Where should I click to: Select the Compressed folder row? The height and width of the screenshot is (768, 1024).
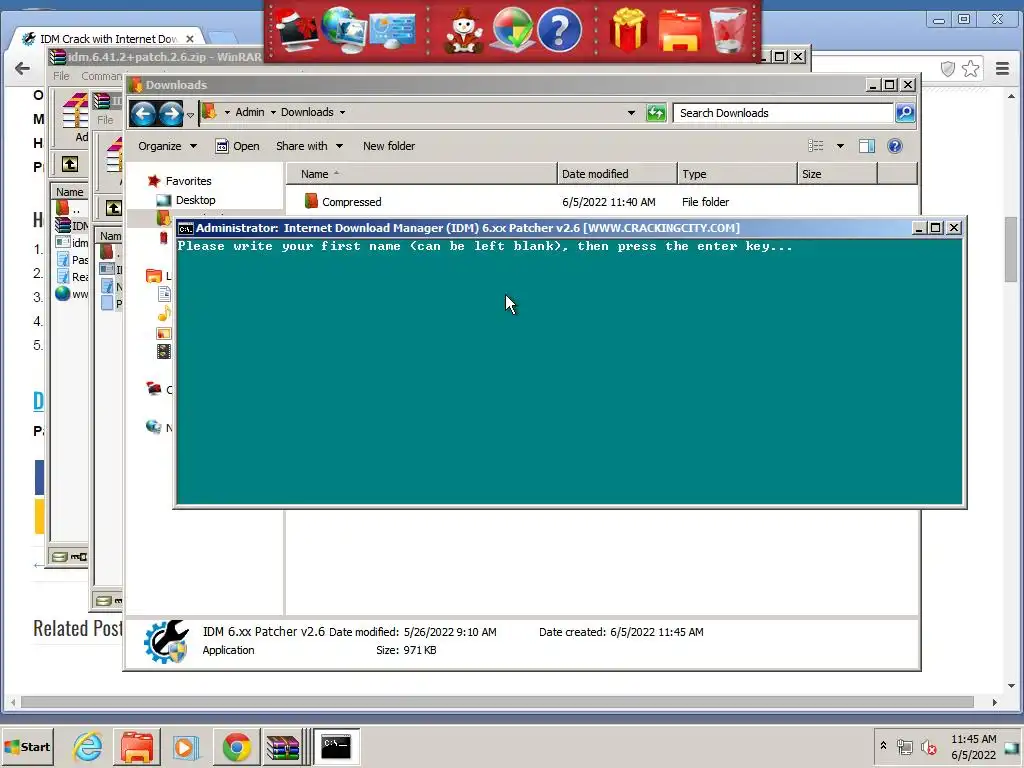(601, 202)
